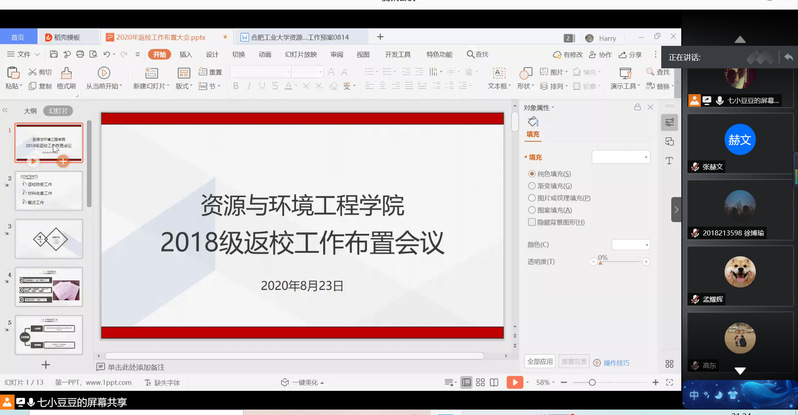Screen dimensions: 798x415
Task: Select the solid fill (纯色填充) radio button
Action: [532, 174]
